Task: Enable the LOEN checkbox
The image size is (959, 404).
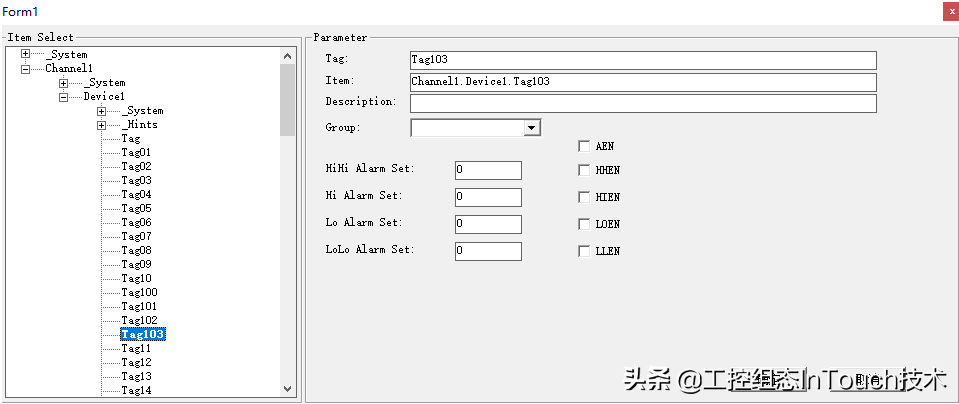Action: [584, 224]
